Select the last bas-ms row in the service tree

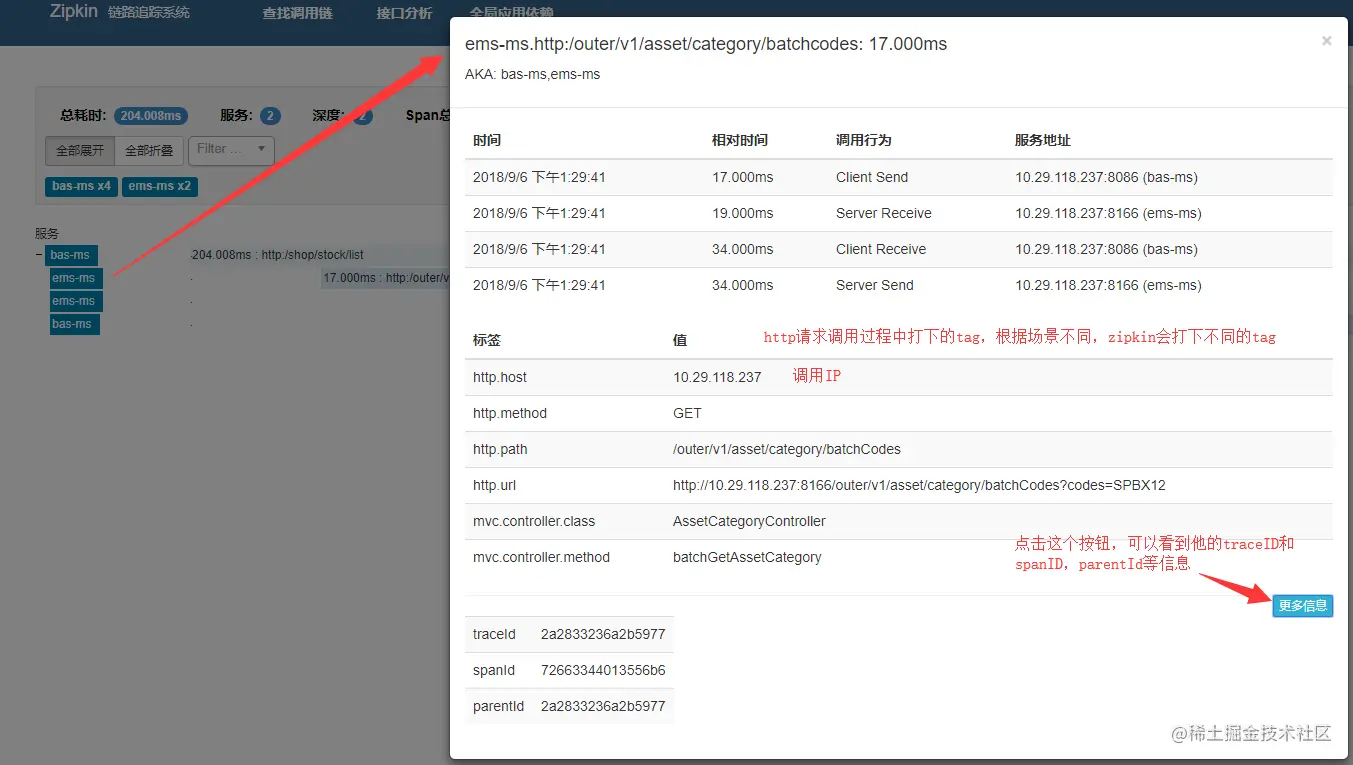point(74,324)
